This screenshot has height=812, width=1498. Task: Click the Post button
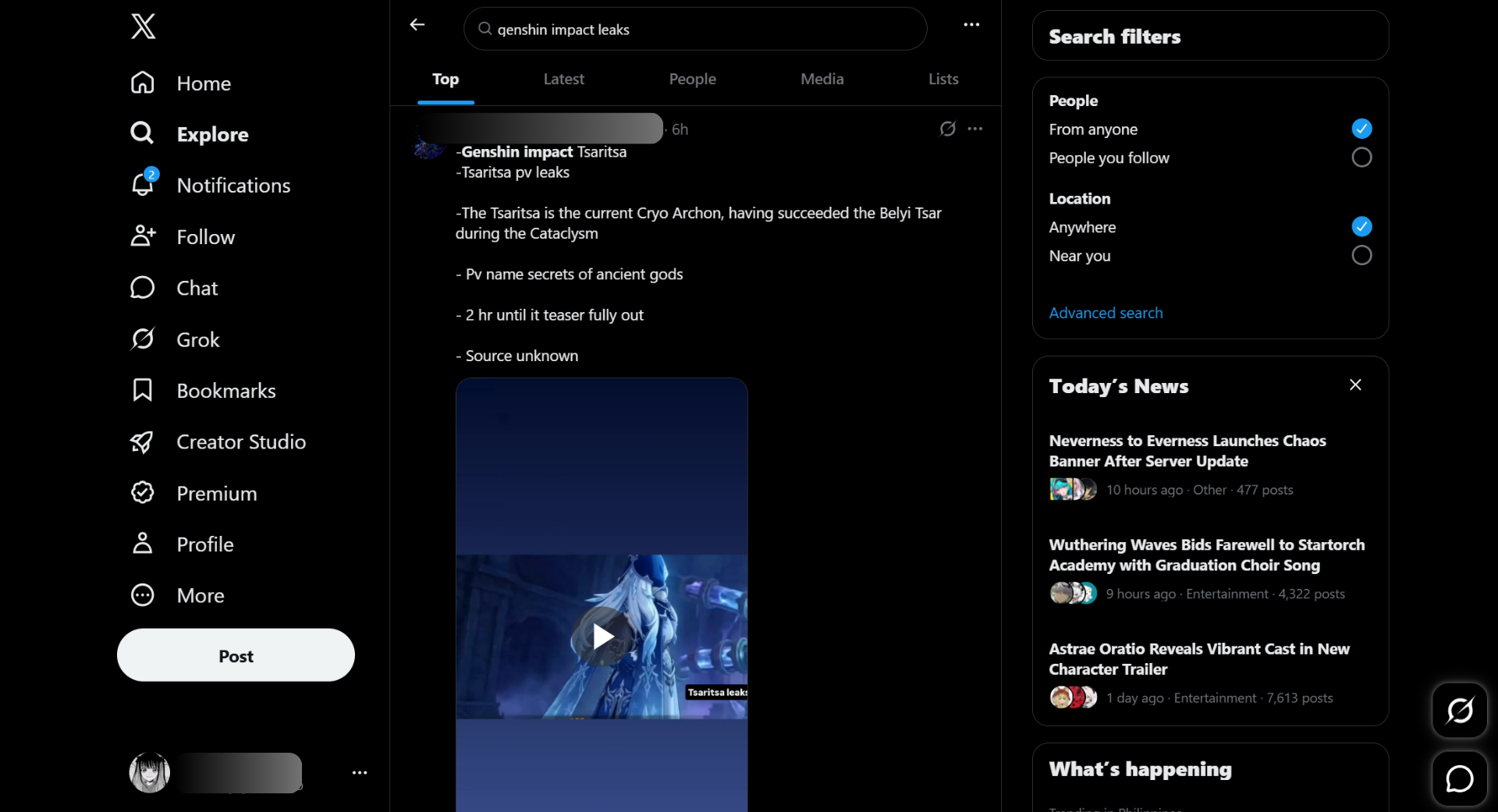pos(236,655)
